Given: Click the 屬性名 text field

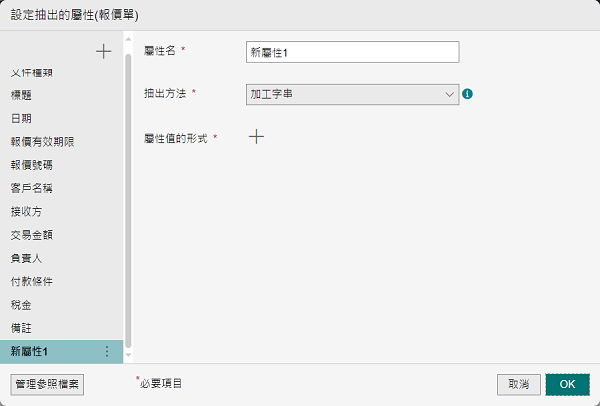Looking at the screenshot, I should pyautogui.click(x=351, y=52).
